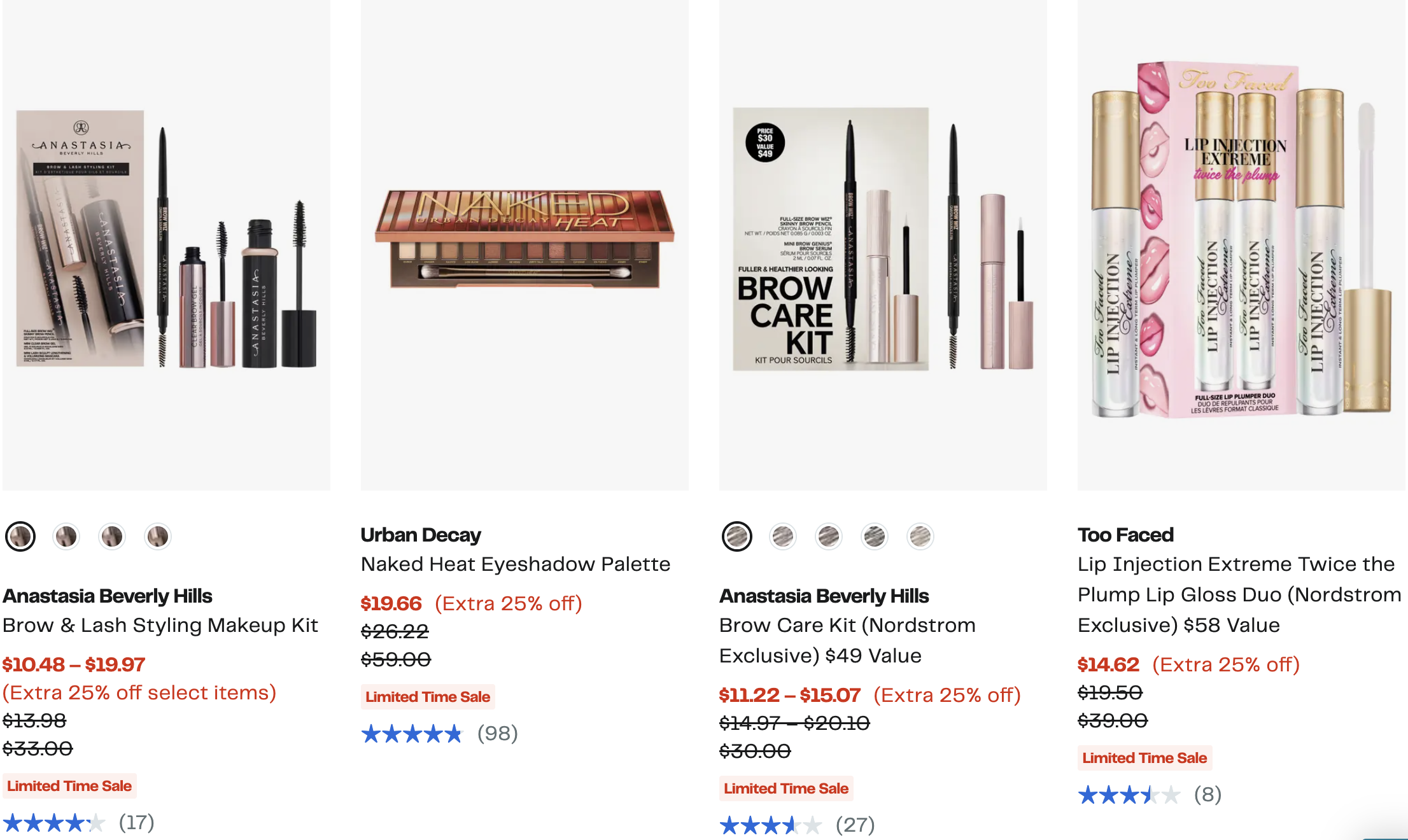Pick third shade swatch for Brow & Lash Kit

(x=112, y=536)
